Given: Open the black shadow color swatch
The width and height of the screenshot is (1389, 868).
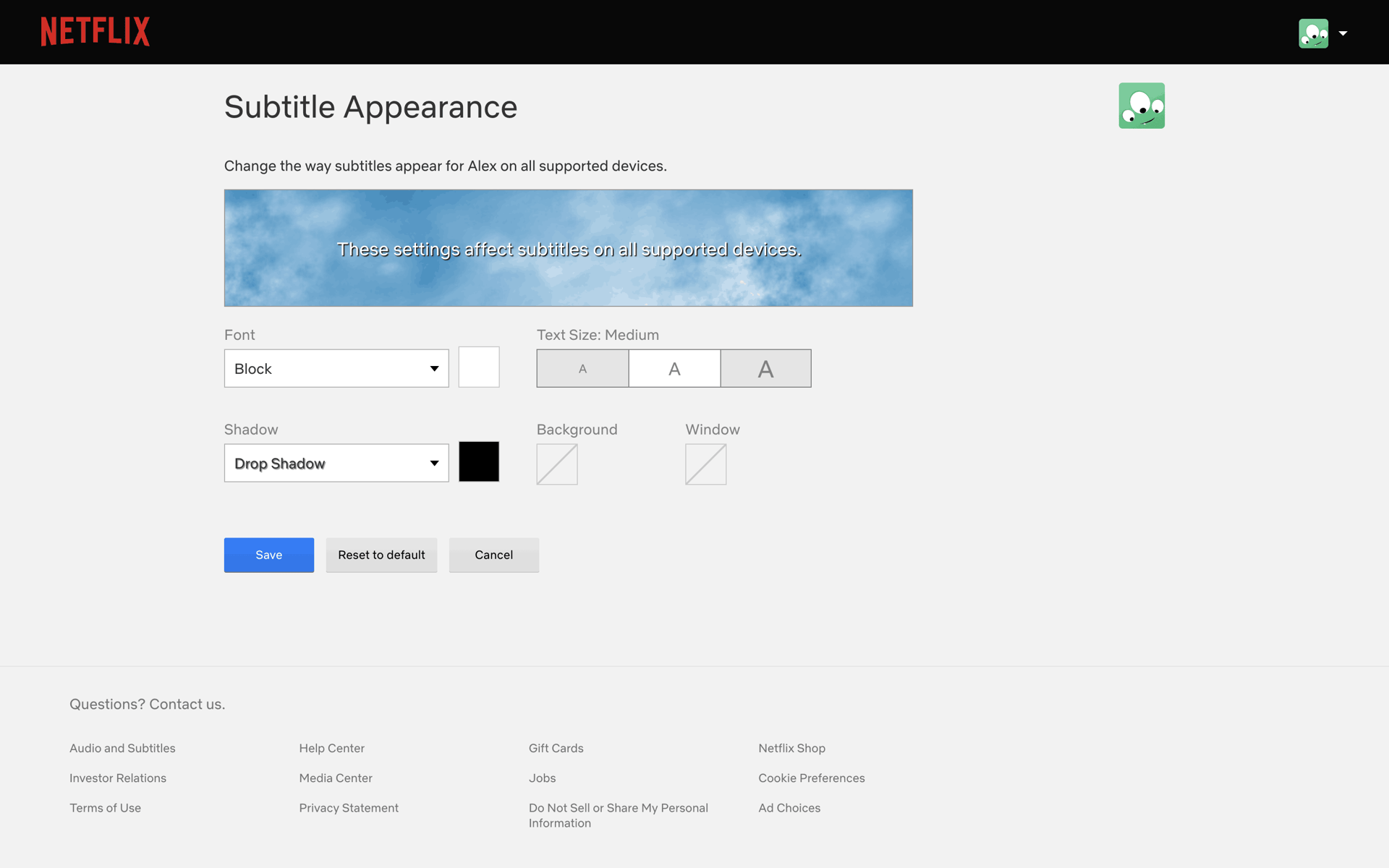Looking at the screenshot, I should tap(479, 461).
